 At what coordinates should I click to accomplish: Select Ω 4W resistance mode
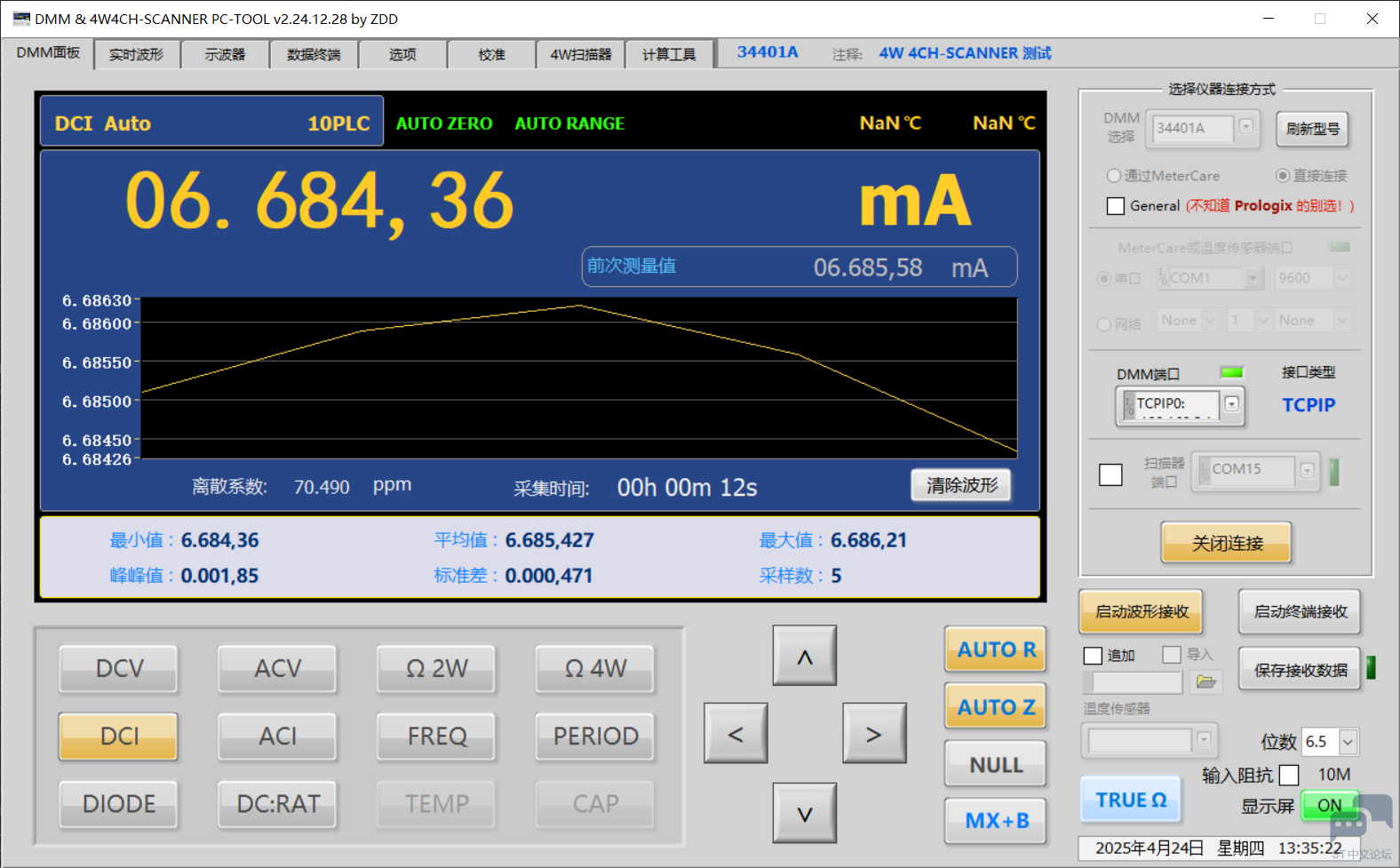pyautogui.click(x=595, y=668)
